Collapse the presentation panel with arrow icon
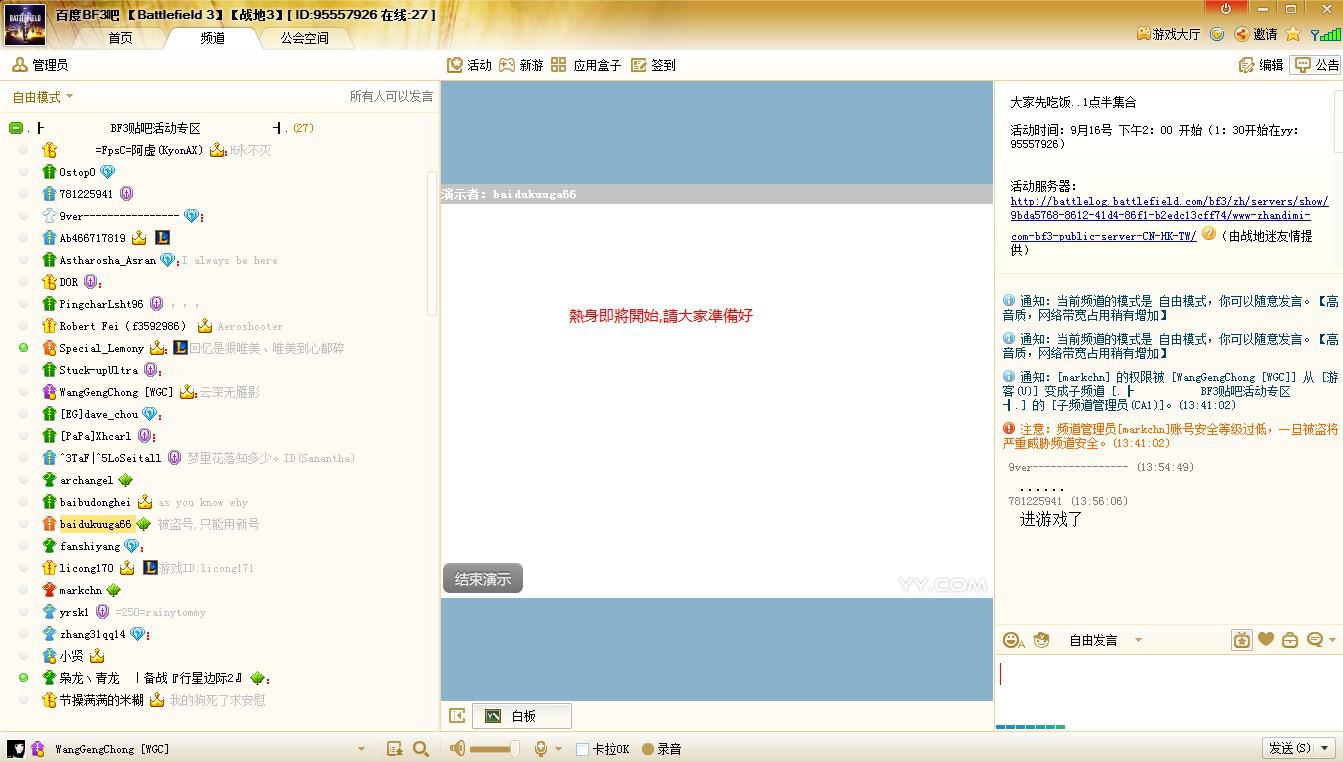This screenshot has width=1343, height=762. [x=457, y=716]
